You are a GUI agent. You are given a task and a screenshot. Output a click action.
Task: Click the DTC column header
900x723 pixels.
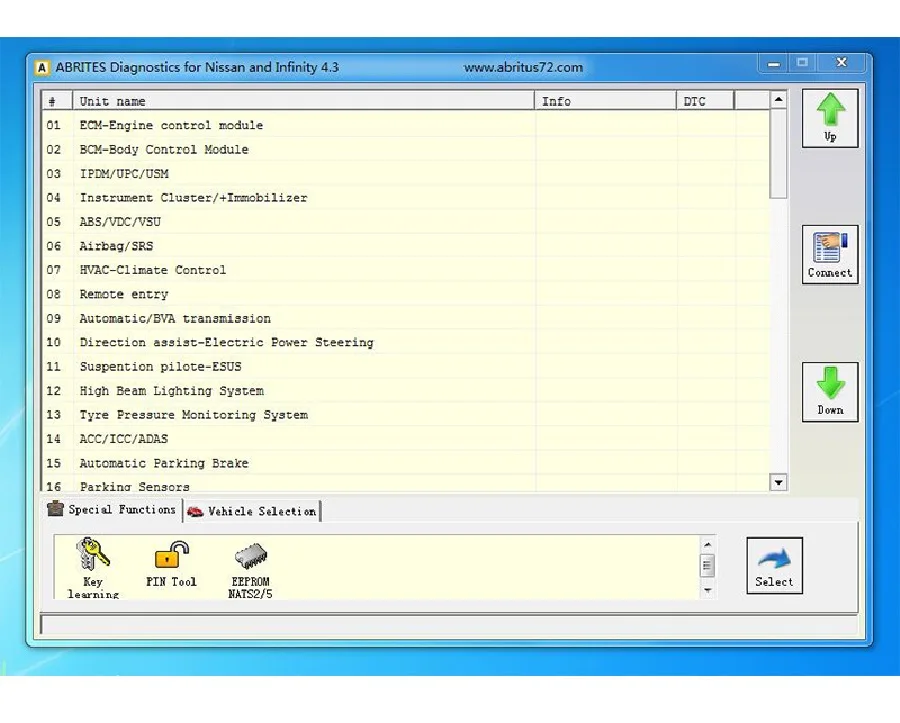[705, 101]
